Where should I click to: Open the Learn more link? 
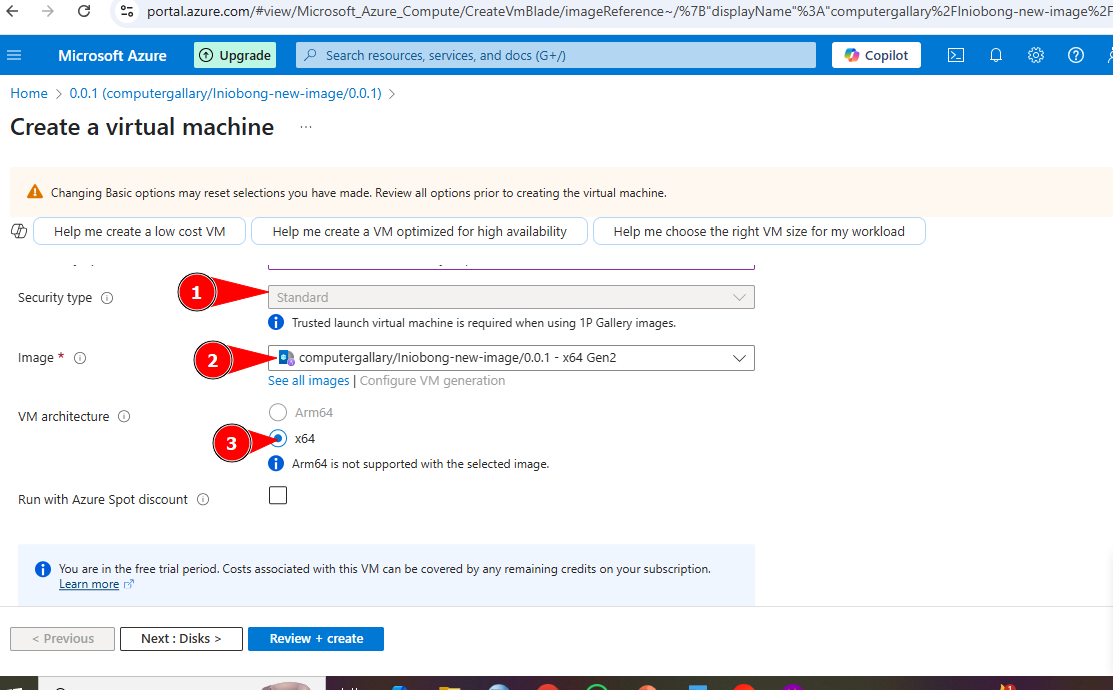(x=89, y=584)
